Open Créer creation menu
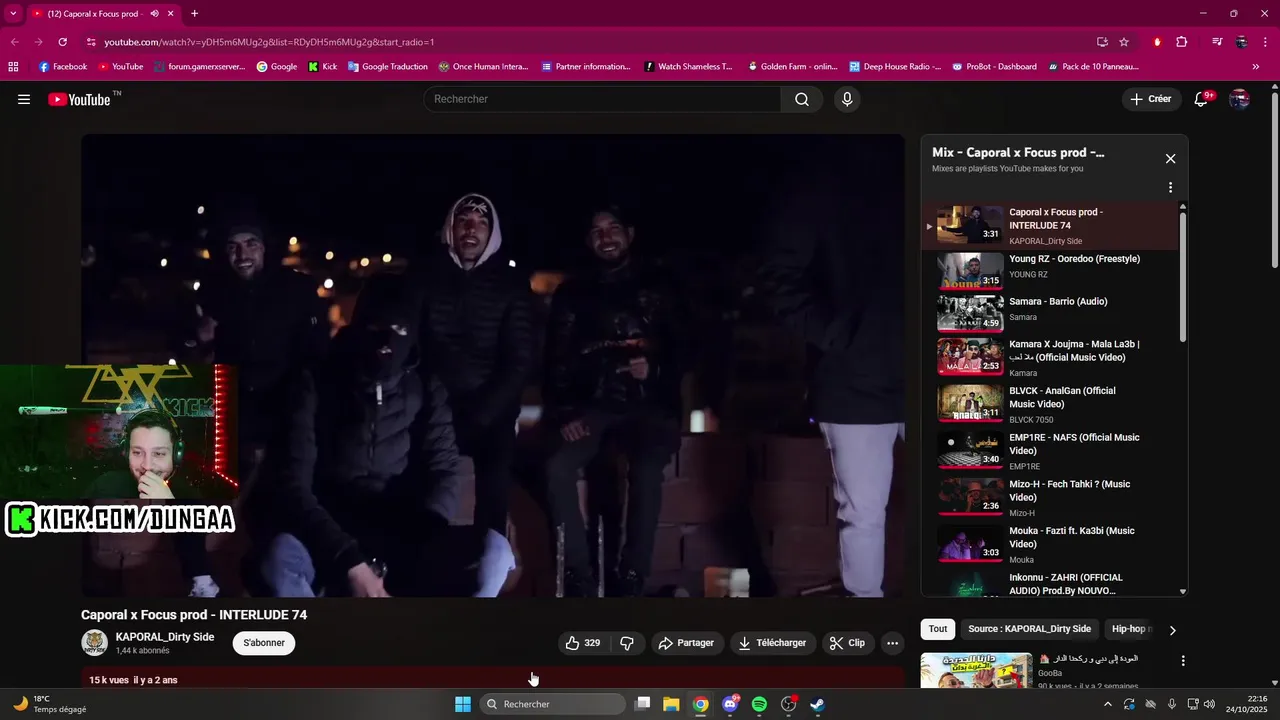The image size is (1280, 720). pyautogui.click(x=1151, y=99)
